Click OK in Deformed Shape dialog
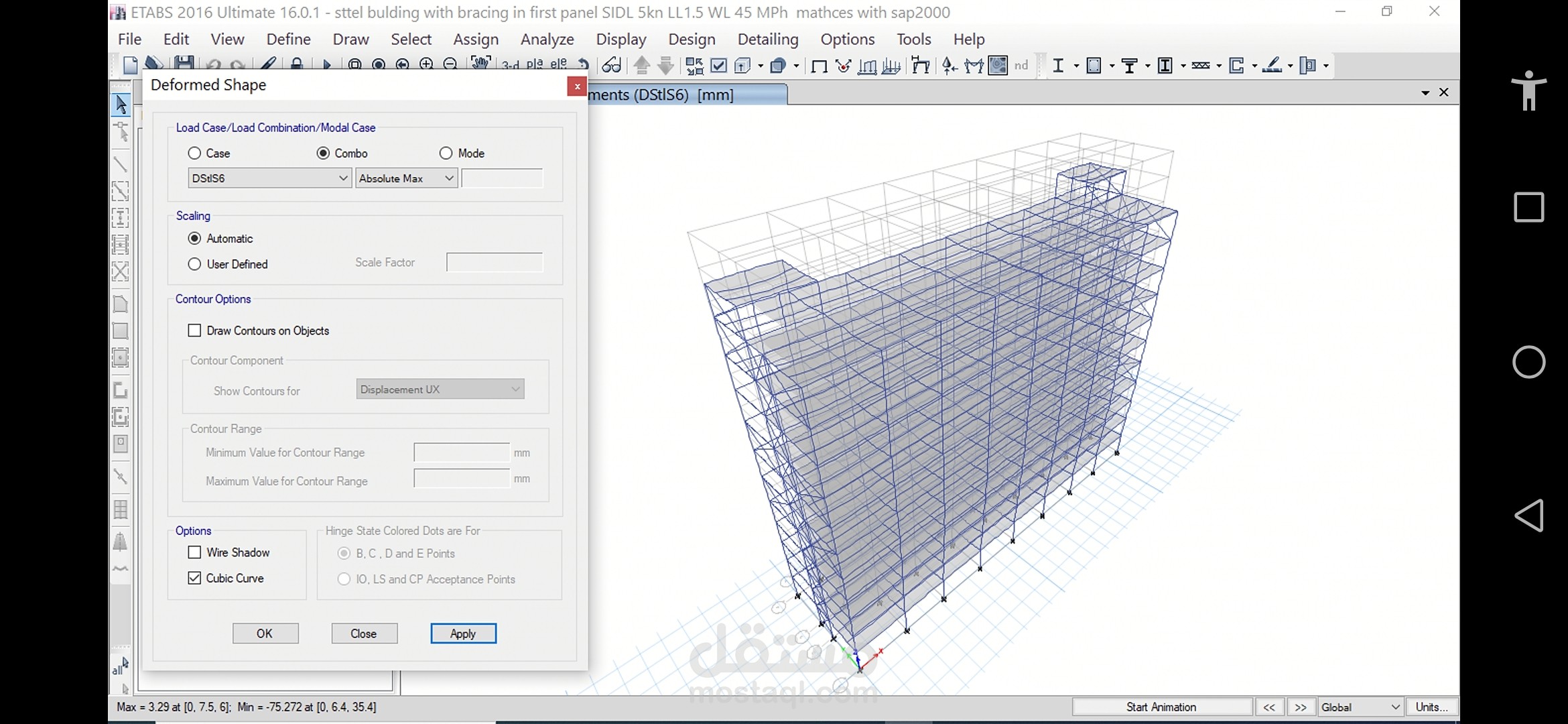The width and height of the screenshot is (1568, 724). pos(265,633)
